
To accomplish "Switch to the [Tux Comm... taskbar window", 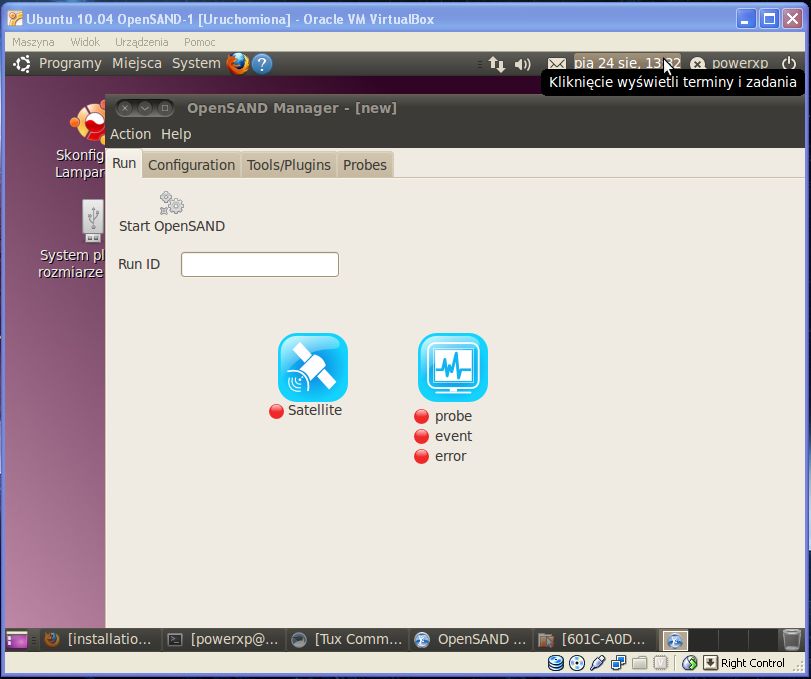I will click(348, 640).
